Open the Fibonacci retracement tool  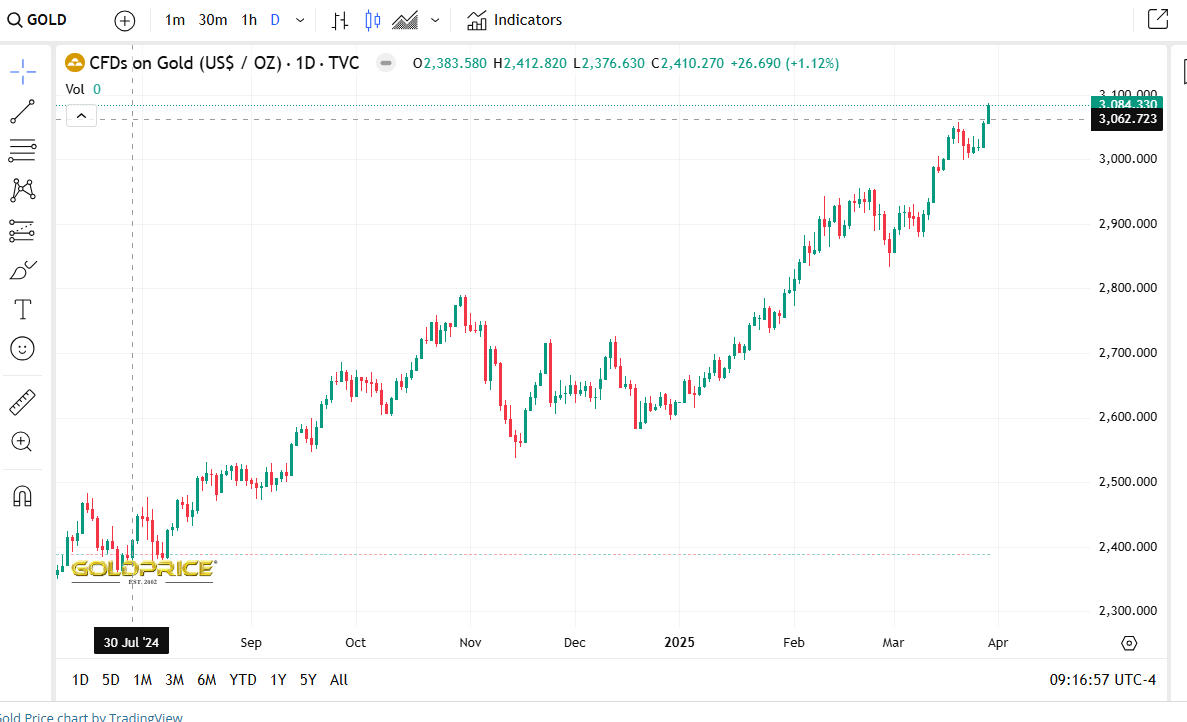click(23, 151)
